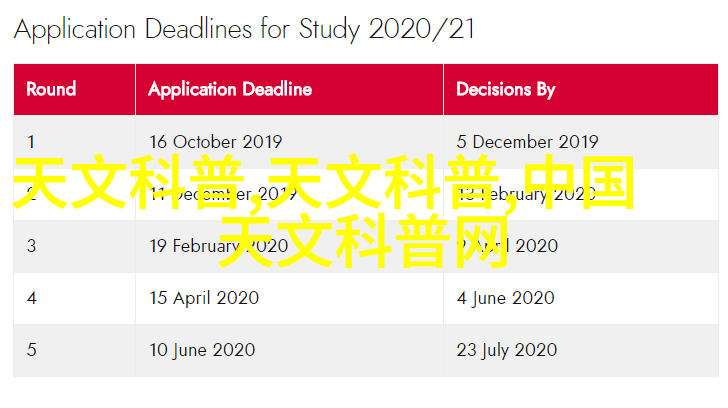Select the February 2020 decision cell in round 2
Image resolution: width=728 pixels, height=408 pixels.
[581, 194]
